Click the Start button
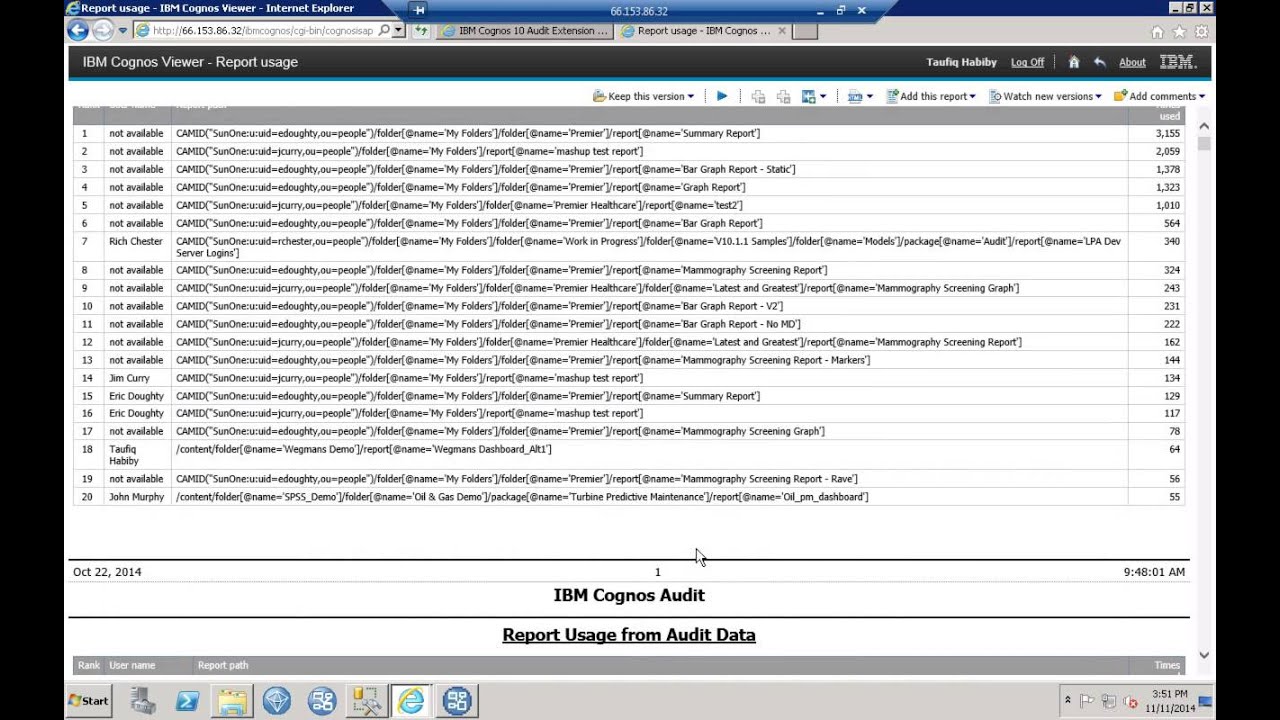 [88, 700]
